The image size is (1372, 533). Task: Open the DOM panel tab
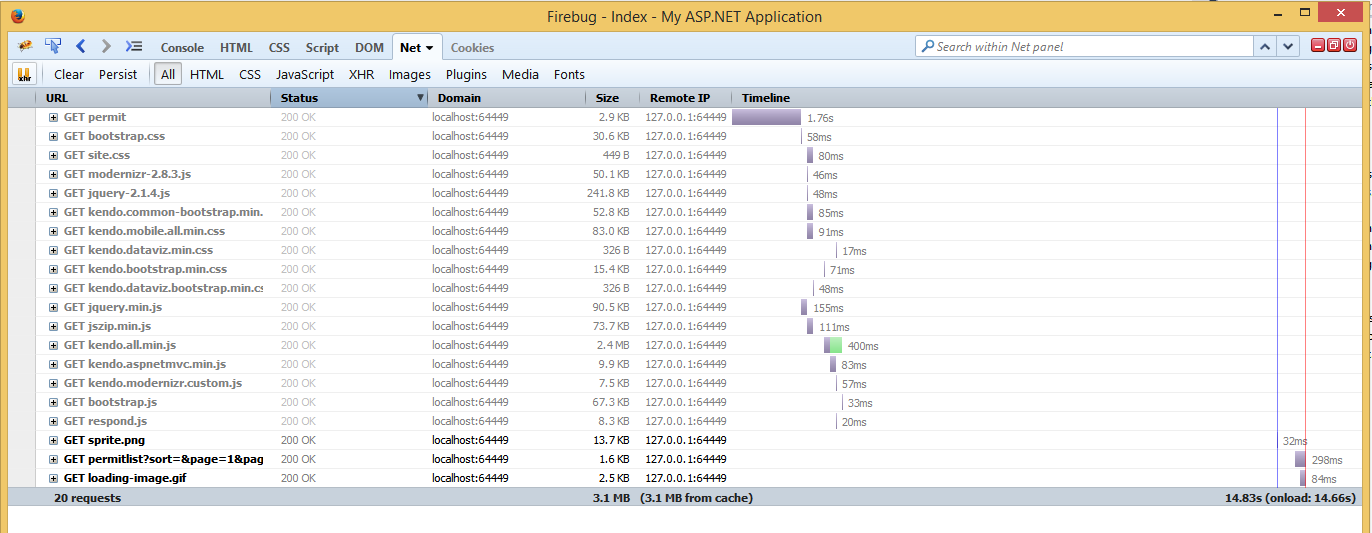(x=369, y=47)
